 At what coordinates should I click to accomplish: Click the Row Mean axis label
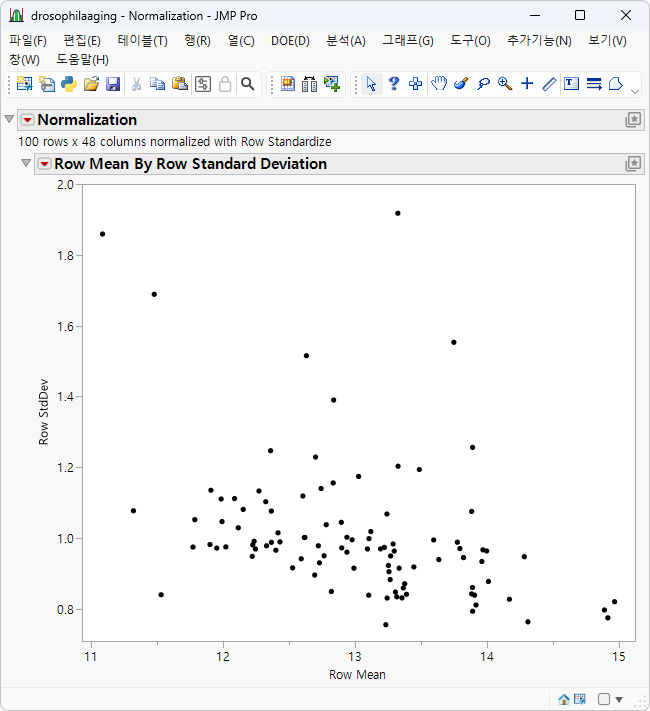coord(357,675)
